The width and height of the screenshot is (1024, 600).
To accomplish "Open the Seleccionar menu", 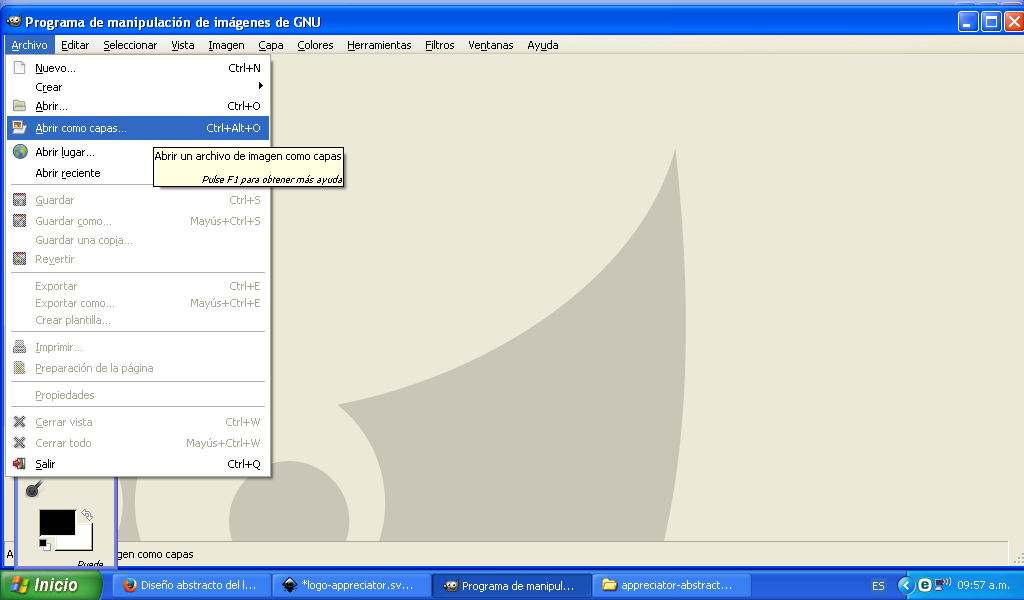I will [x=130, y=45].
